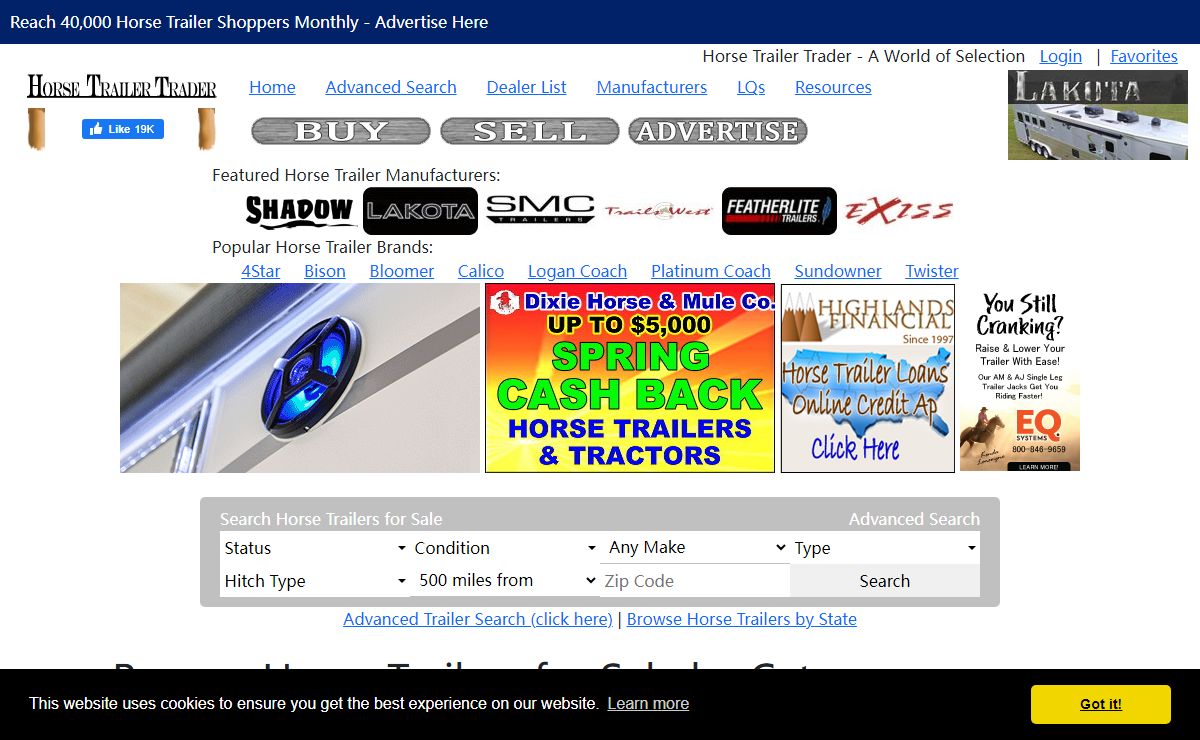The height and width of the screenshot is (740, 1200).
Task: Open the Resources nav link
Action: tap(833, 87)
